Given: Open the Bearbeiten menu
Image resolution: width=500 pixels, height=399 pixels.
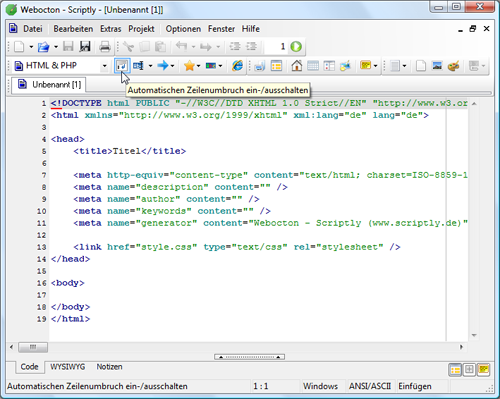Looking at the screenshot, I should coord(73,29).
